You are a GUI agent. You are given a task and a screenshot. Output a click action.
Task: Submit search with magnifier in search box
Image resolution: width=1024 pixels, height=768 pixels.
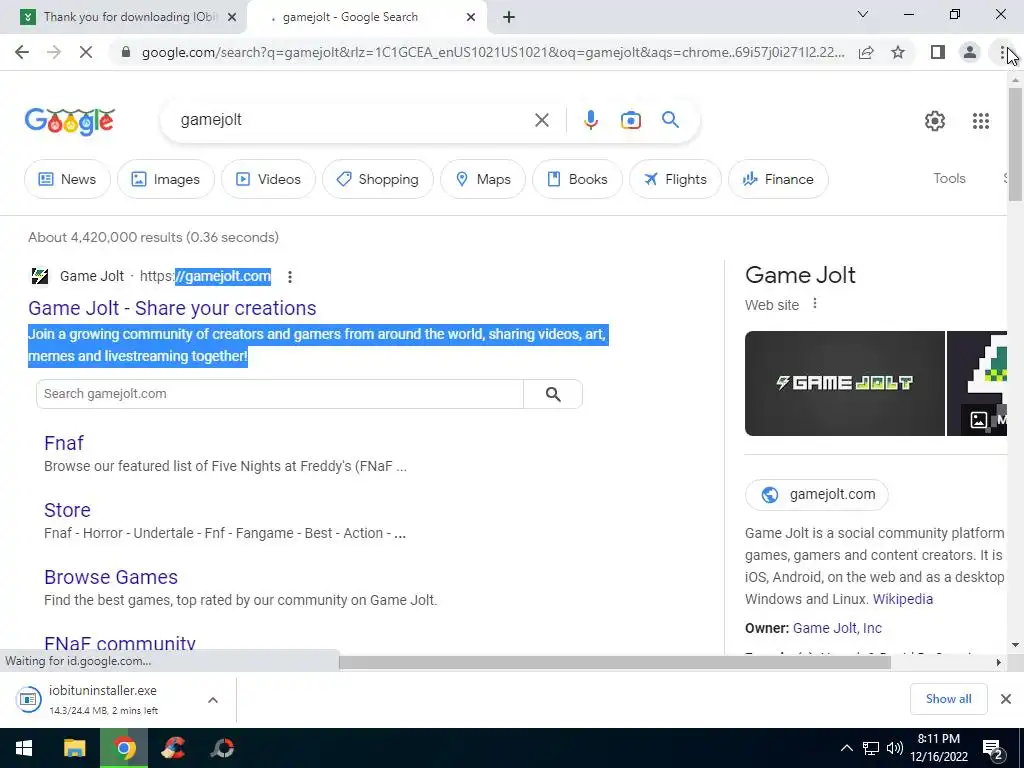pyautogui.click(x=670, y=120)
